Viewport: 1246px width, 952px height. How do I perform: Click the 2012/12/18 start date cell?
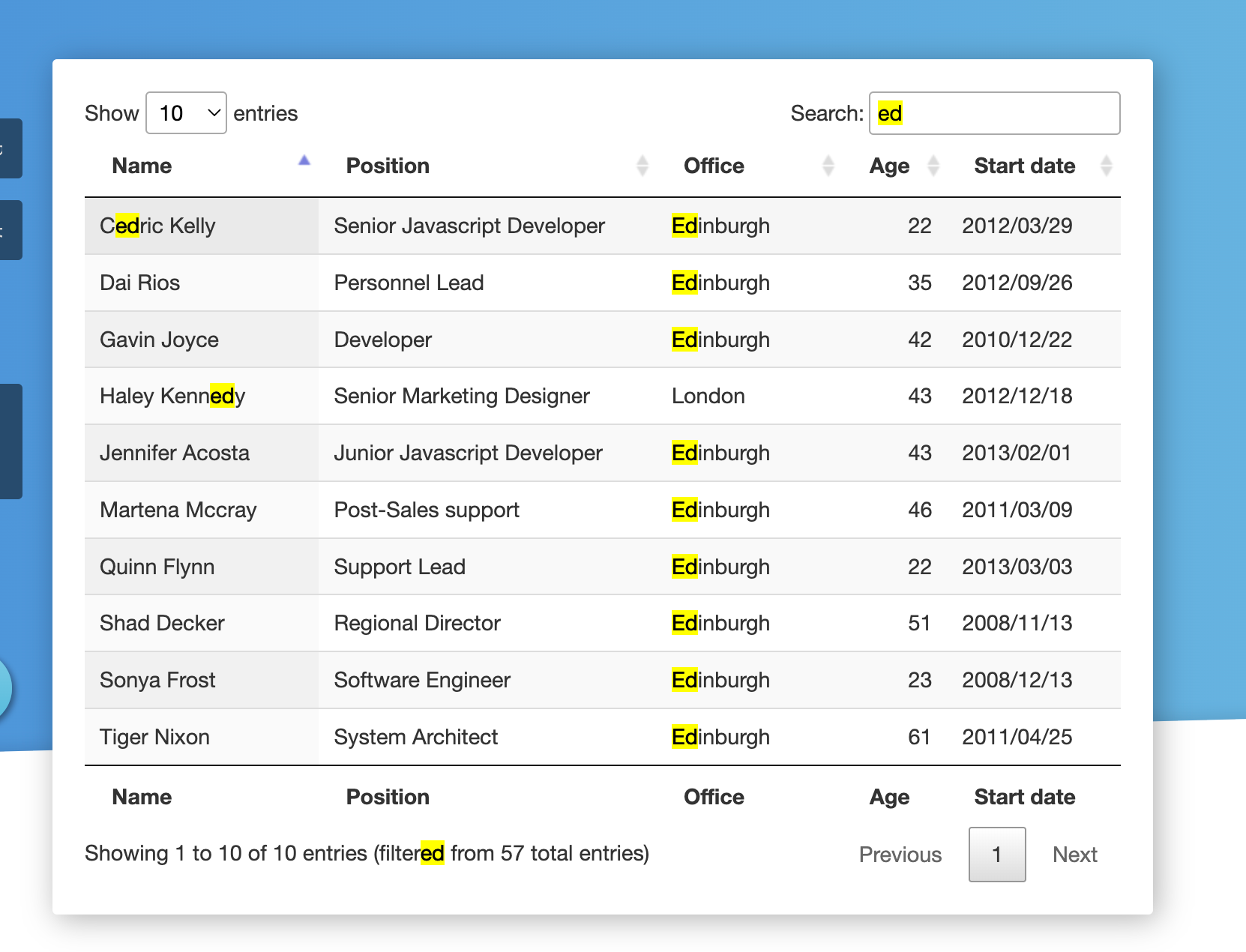(1034, 396)
